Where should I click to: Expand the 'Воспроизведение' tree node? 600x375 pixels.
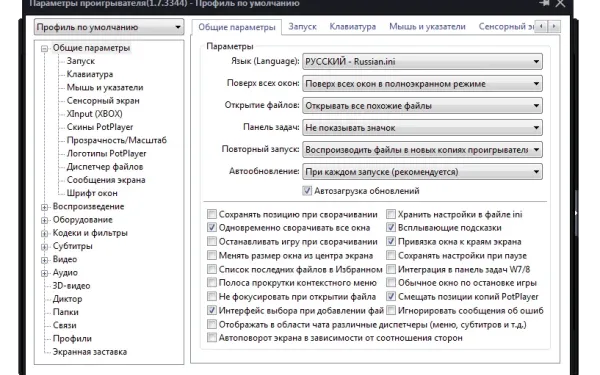(44, 207)
